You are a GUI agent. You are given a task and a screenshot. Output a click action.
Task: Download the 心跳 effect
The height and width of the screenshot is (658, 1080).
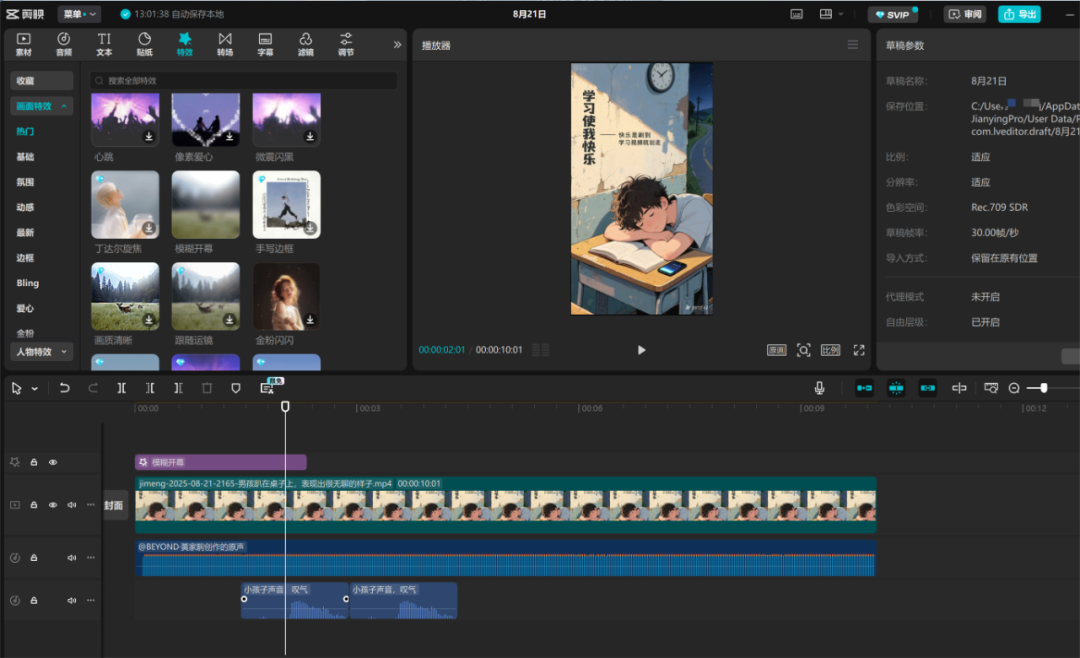(149, 136)
